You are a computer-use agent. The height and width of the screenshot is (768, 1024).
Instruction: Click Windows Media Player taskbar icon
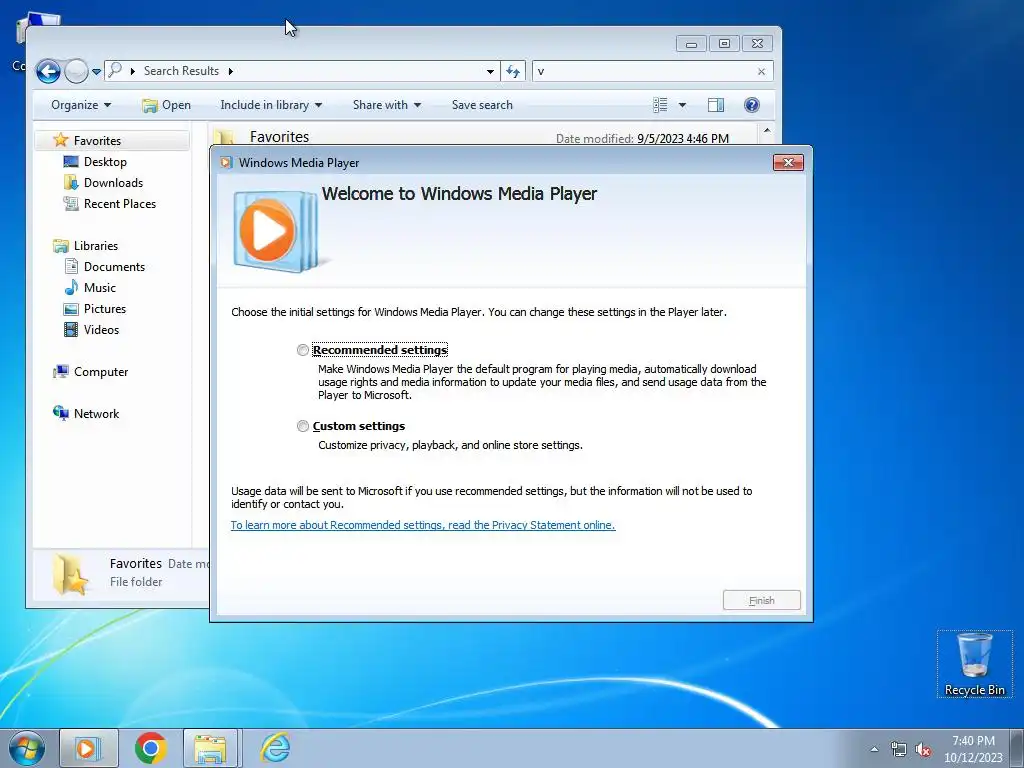point(89,748)
